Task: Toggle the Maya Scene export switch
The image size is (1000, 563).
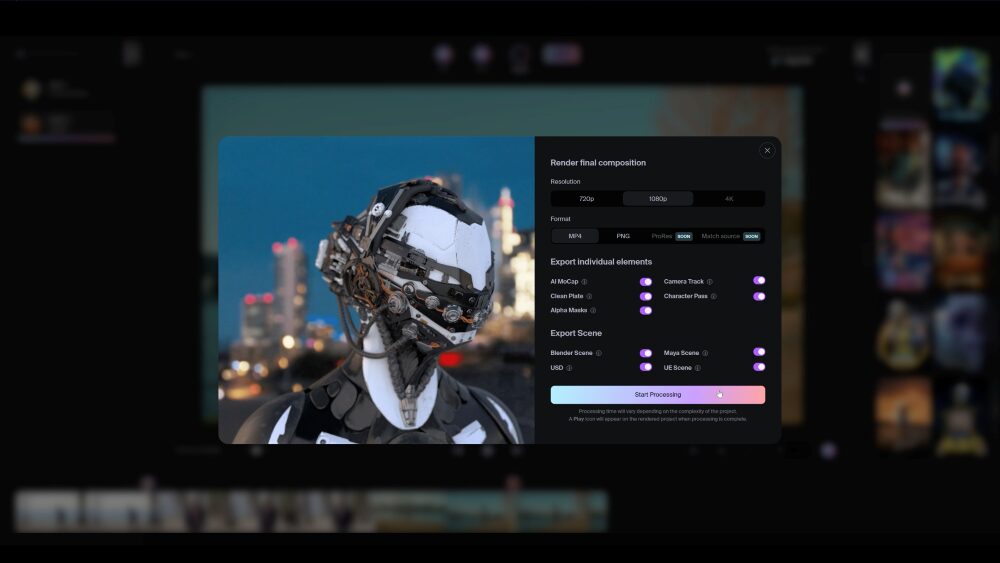Action: [x=759, y=352]
